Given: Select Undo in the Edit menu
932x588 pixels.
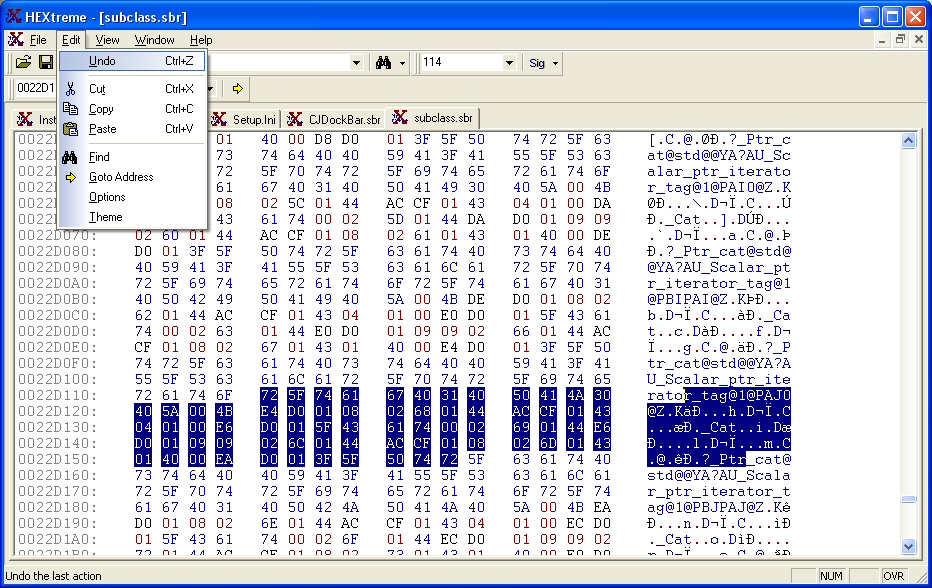Looking at the screenshot, I should [x=102, y=61].
